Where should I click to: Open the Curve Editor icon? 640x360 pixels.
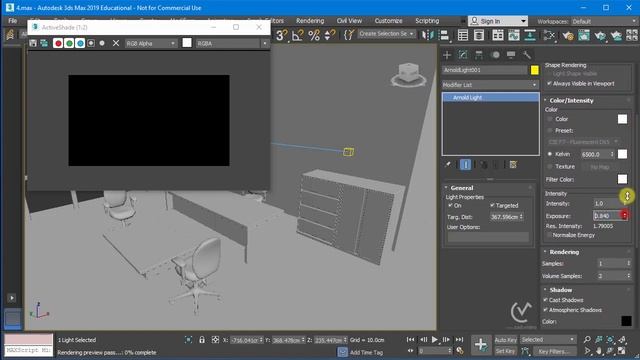[x=514, y=35]
